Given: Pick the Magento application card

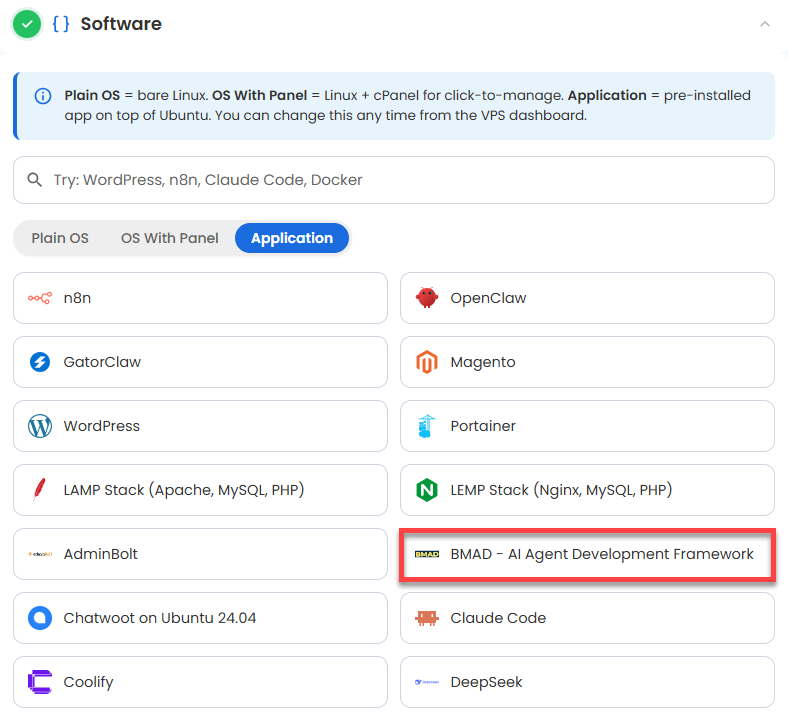Looking at the screenshot, I should click(587, 362).
